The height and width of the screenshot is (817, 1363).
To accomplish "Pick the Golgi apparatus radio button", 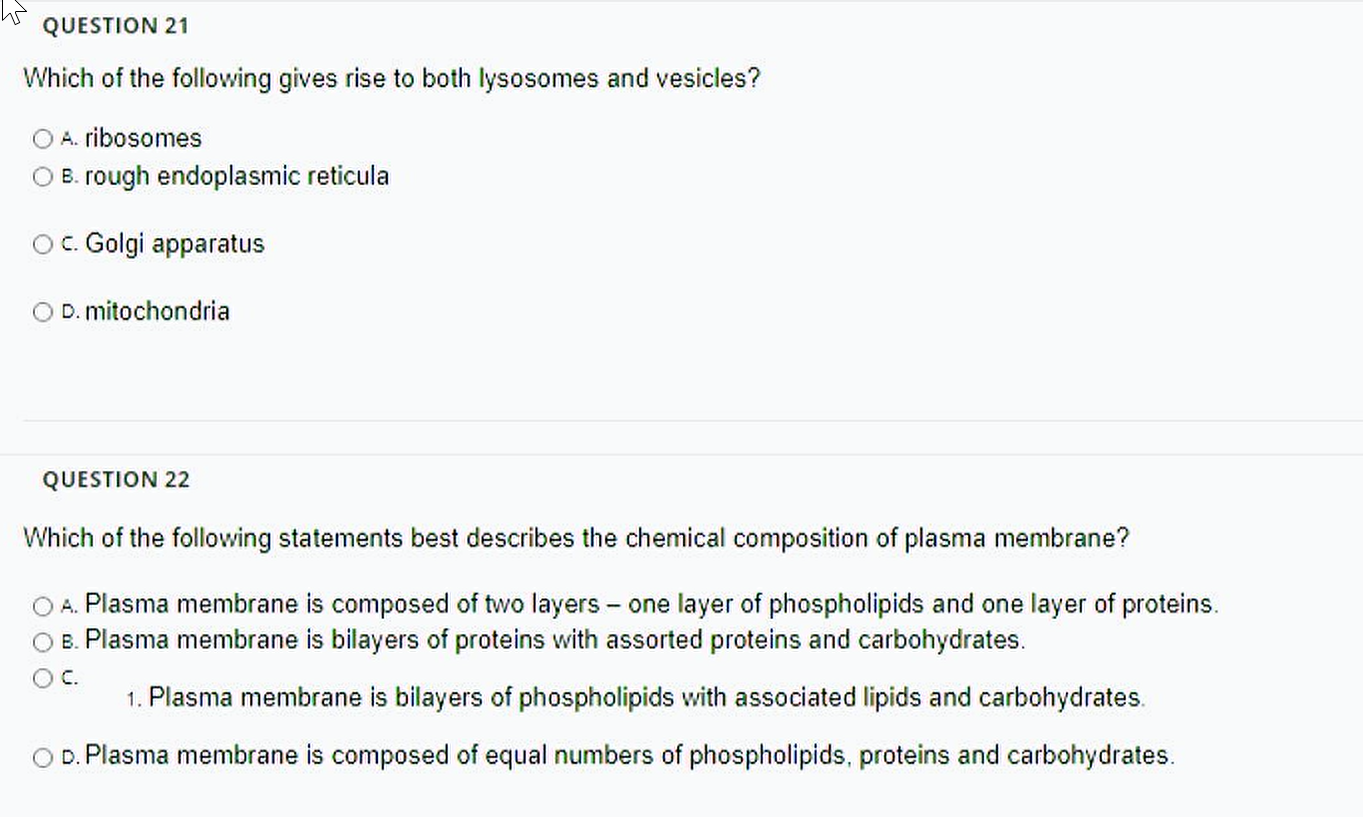I will [43, 244].
